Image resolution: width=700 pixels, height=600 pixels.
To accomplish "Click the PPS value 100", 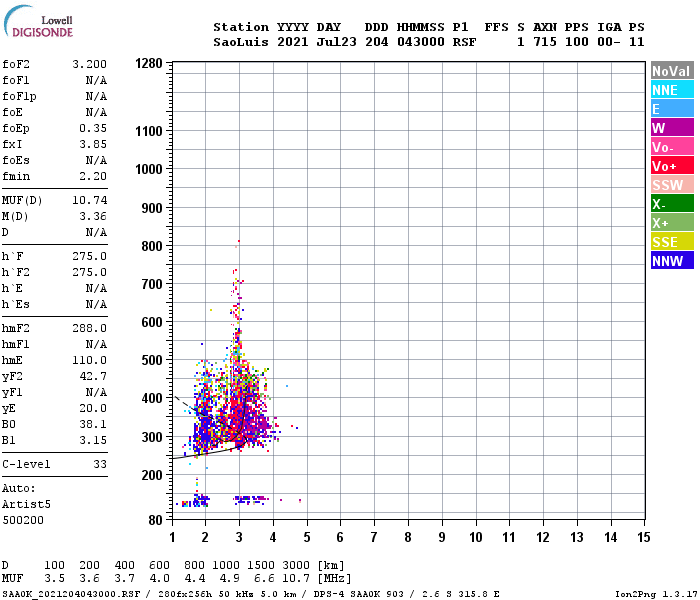I will [577, 42].
